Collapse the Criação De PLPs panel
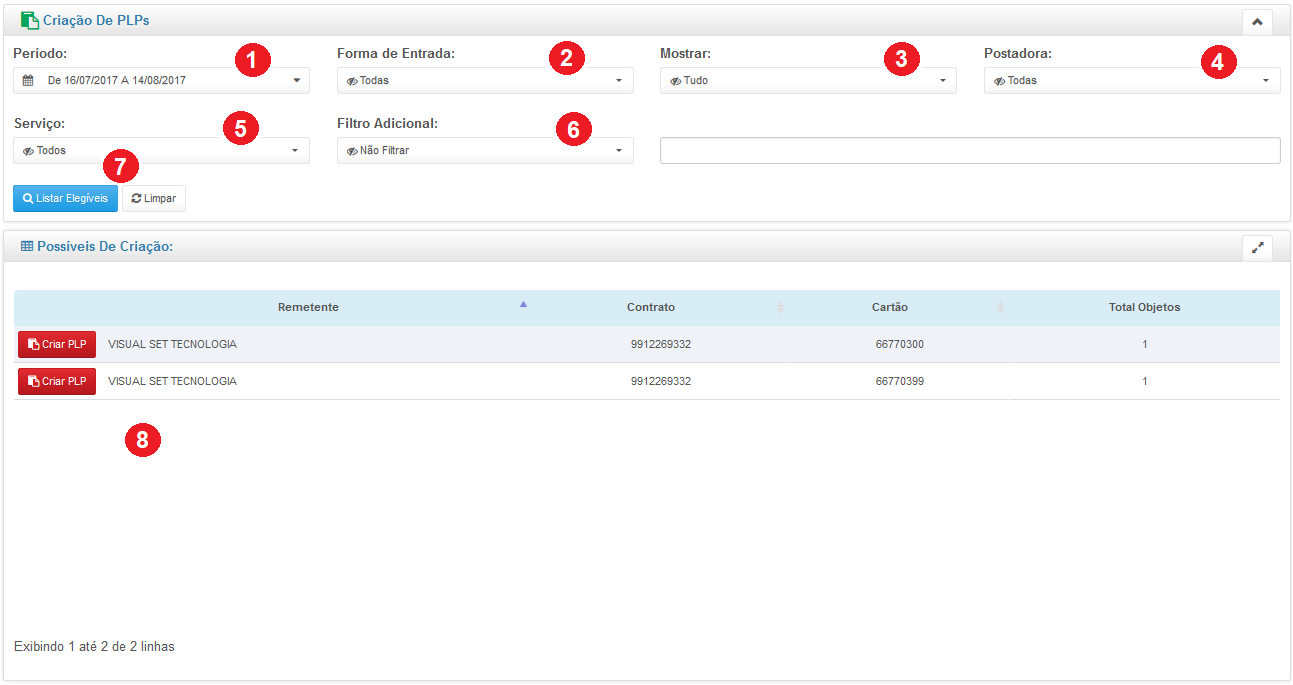The width and height of the screenshot is (1293, 685). pyautogui.click(x=1257, y=21)
